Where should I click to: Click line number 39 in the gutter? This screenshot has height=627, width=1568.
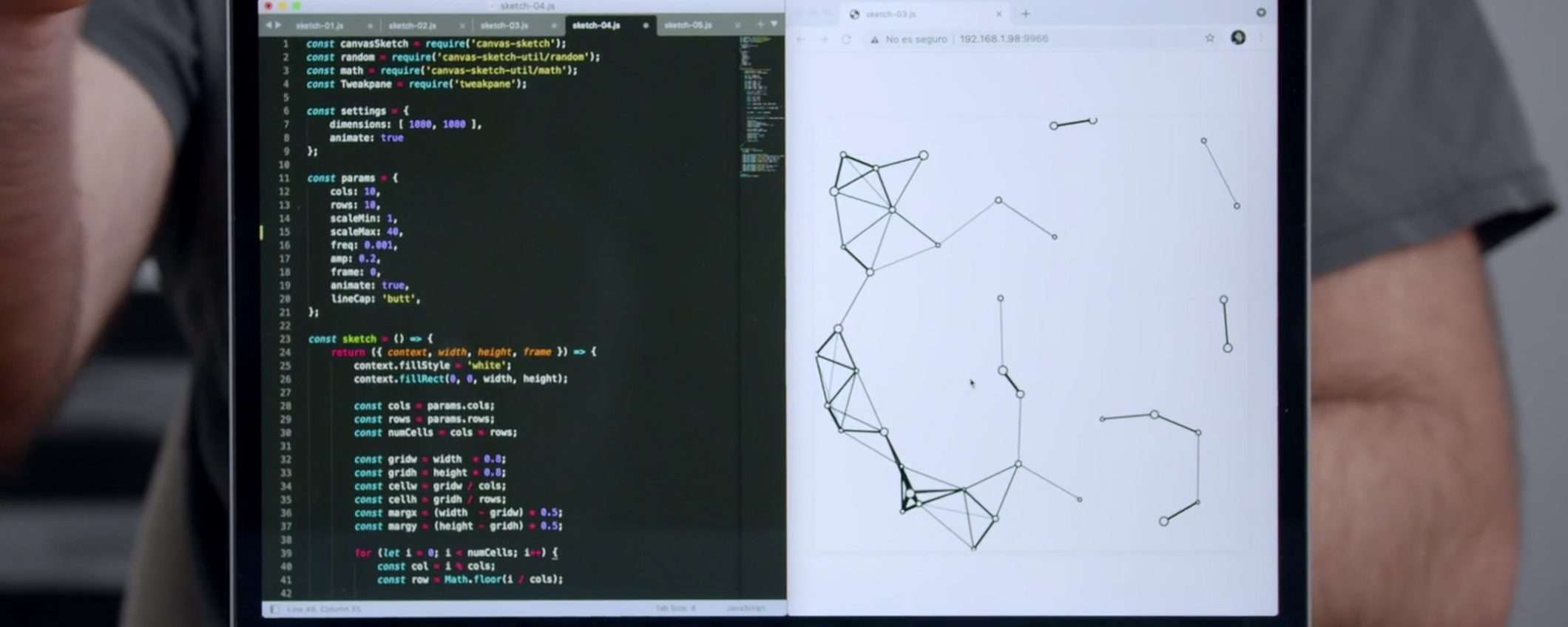pos(285,554)
